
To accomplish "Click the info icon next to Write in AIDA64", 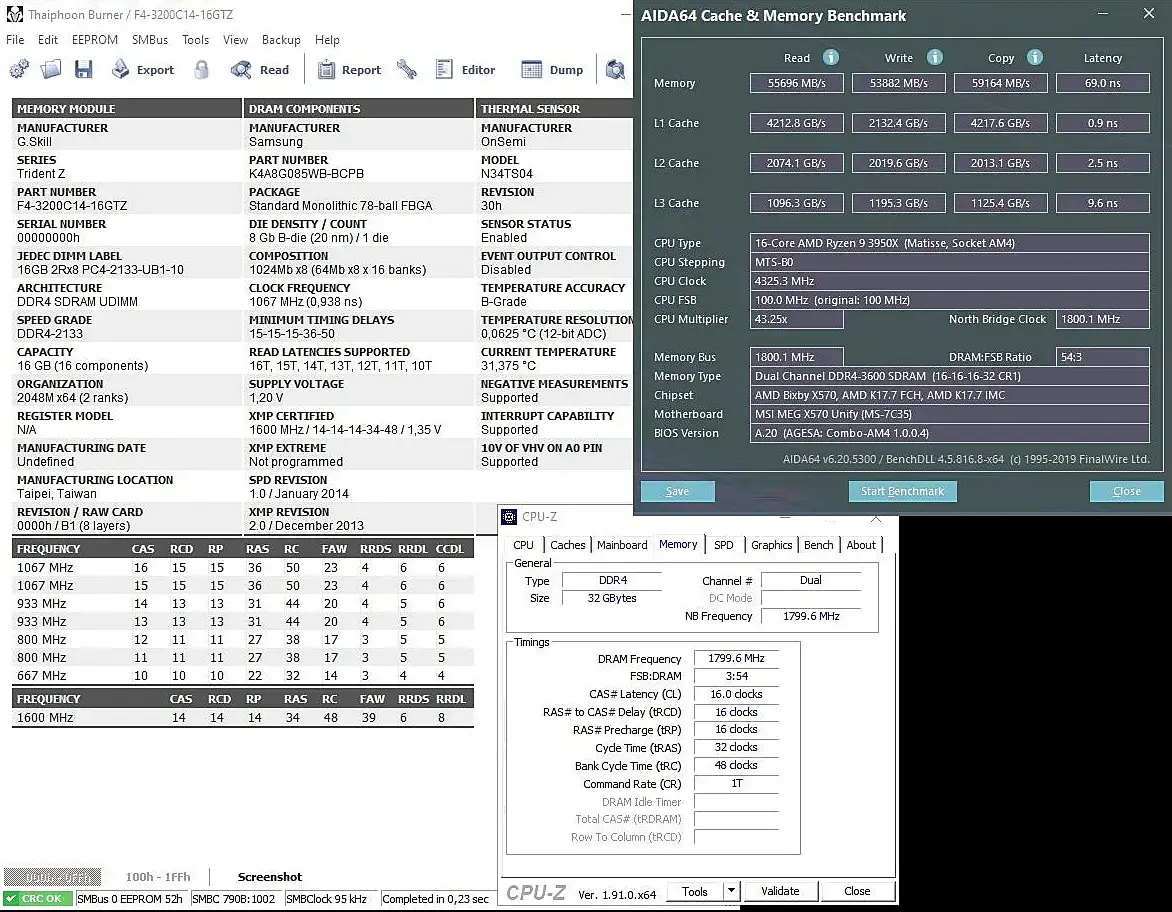I will point(934,58).
